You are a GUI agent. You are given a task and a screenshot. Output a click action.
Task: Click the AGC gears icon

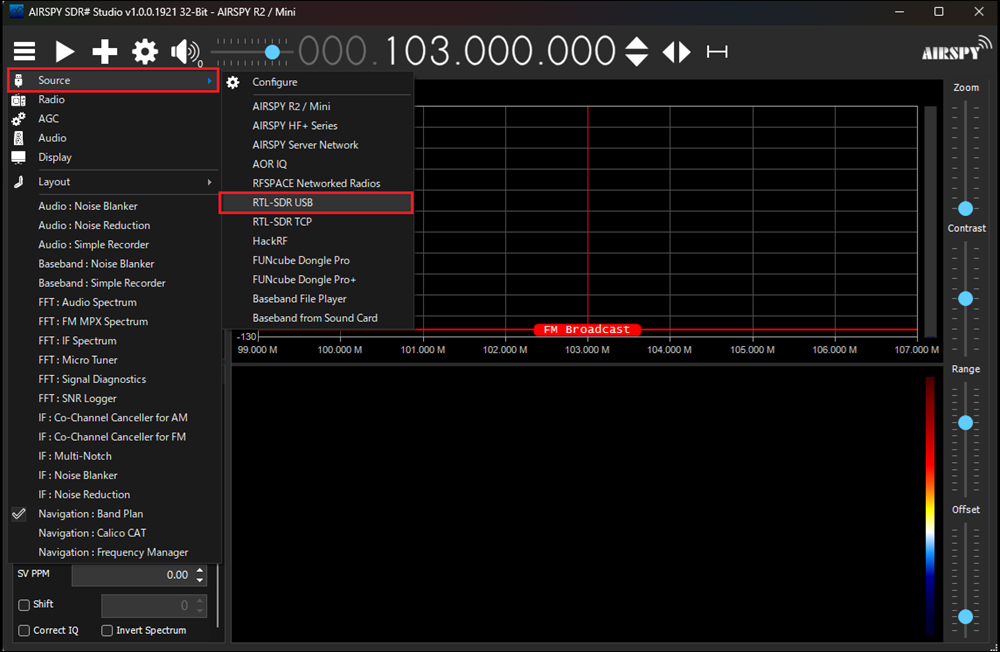pos(18,119)
